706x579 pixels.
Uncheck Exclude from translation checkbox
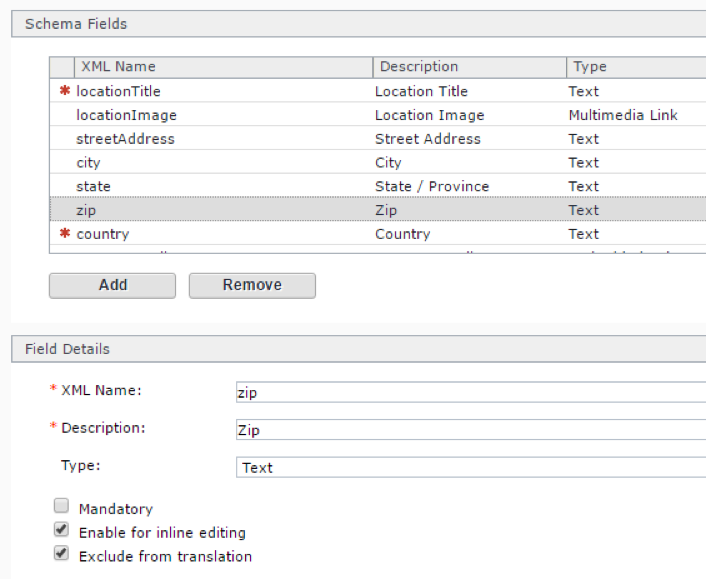click(x=62, y=554)
